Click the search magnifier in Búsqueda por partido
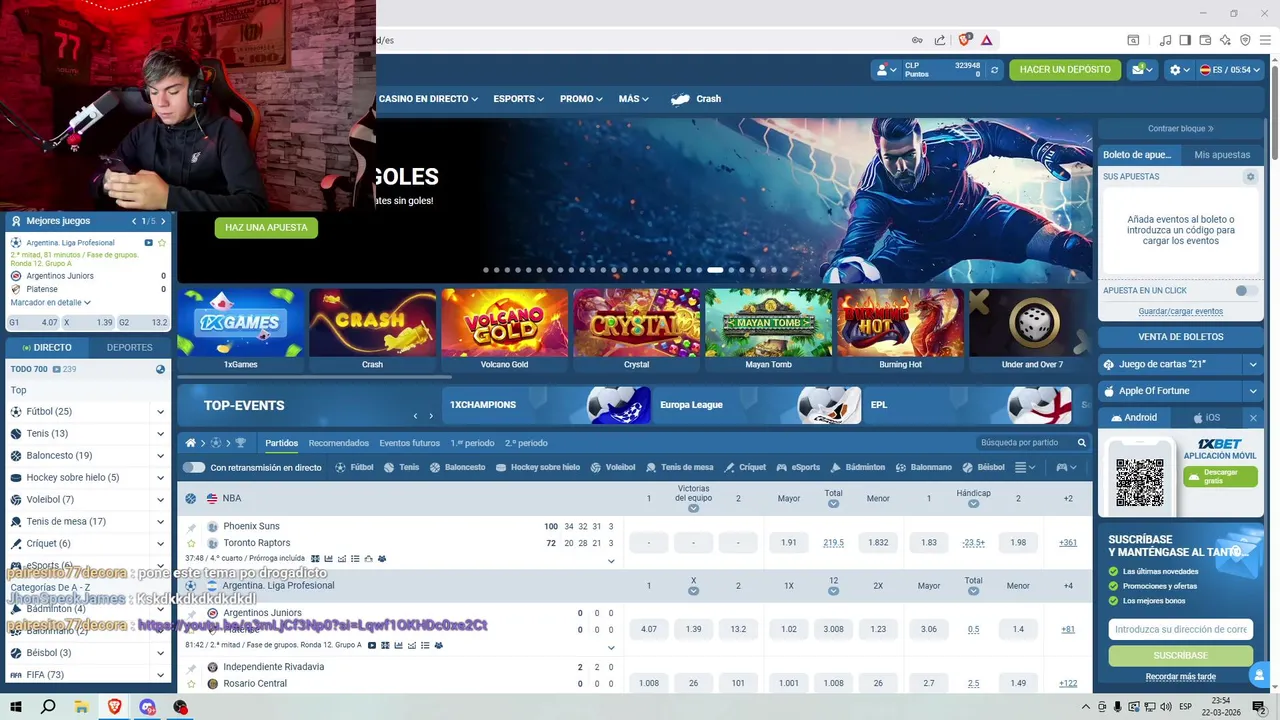 (1081, 443)
